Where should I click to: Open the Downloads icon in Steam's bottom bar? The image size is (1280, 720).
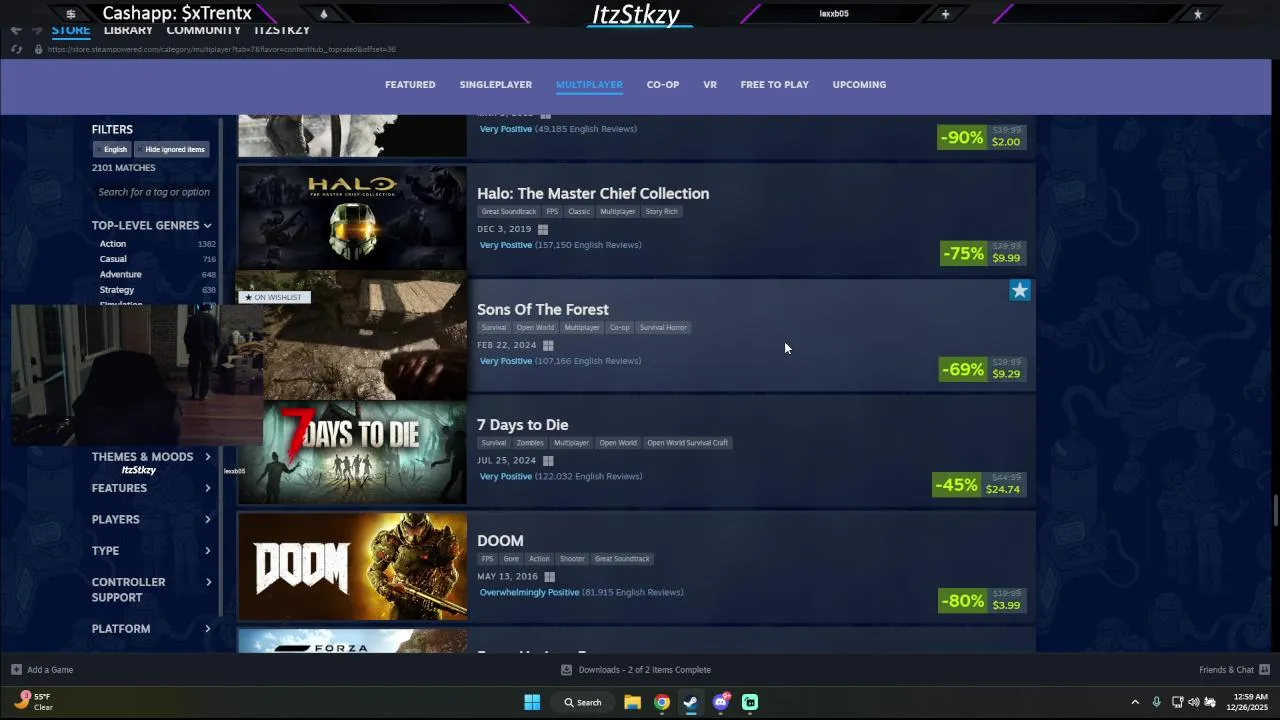[567, 670]
